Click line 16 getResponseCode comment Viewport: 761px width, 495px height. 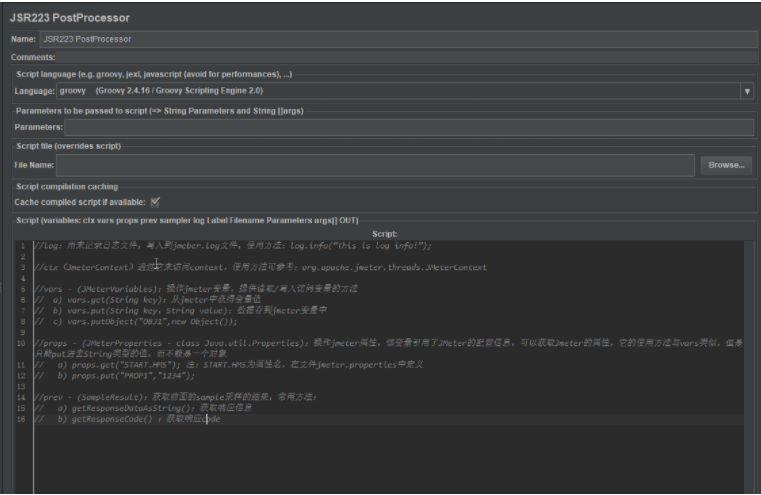127,419
